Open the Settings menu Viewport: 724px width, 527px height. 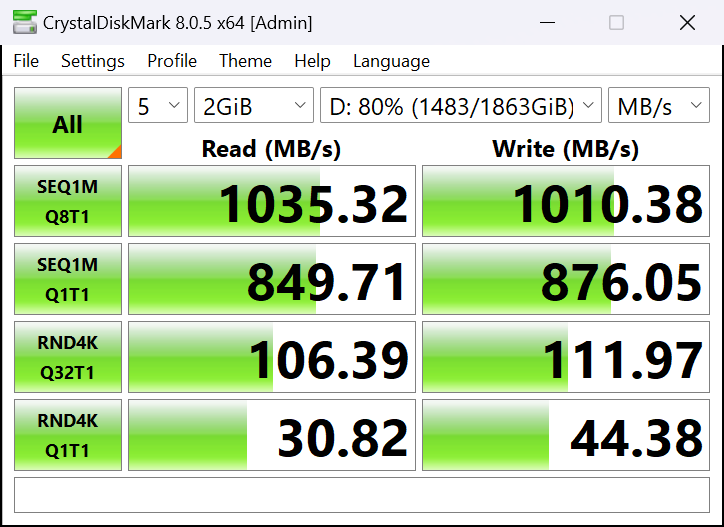(93, 61)
